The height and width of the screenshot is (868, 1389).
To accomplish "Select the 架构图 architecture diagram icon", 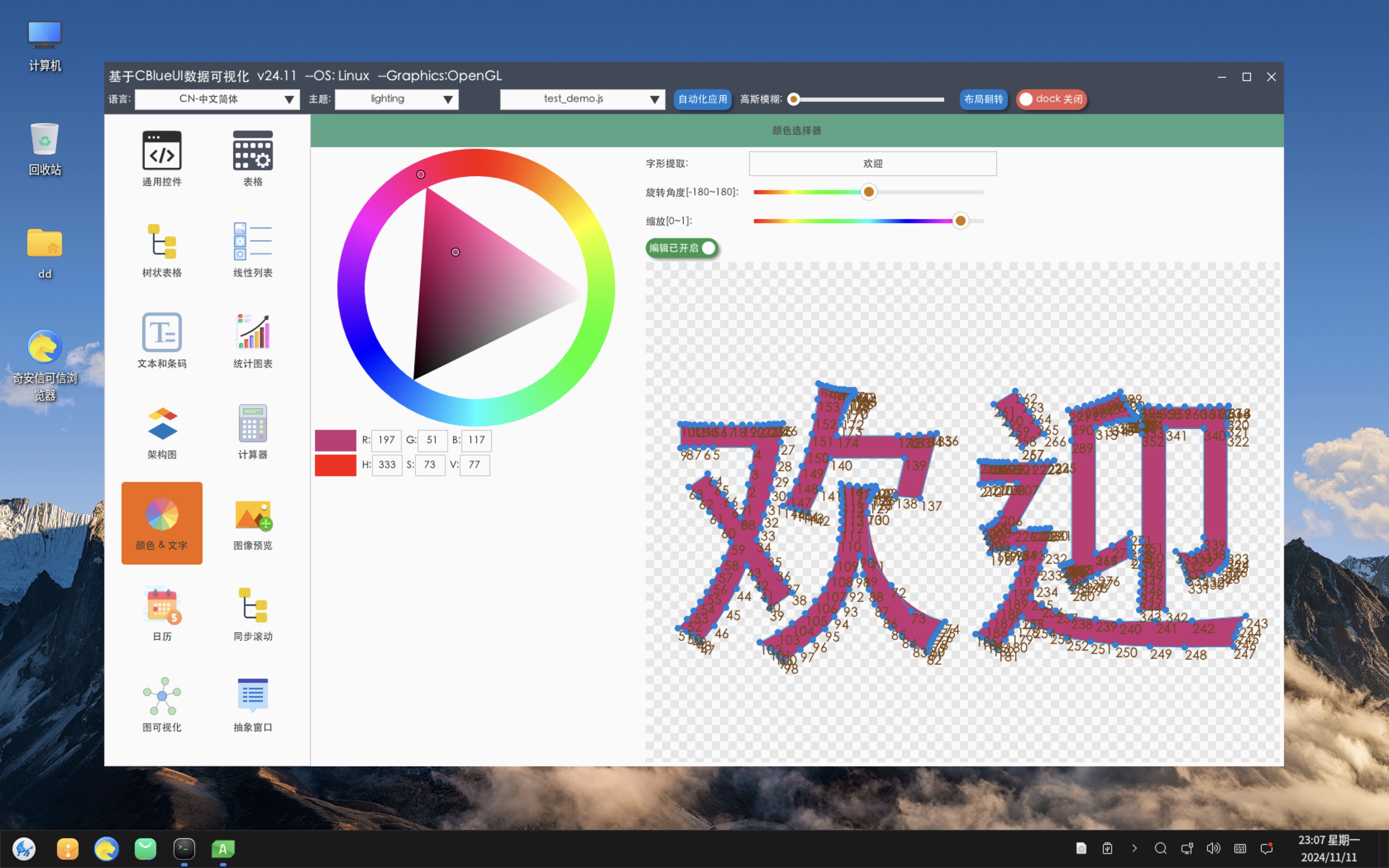I will (x=162, y=424).
